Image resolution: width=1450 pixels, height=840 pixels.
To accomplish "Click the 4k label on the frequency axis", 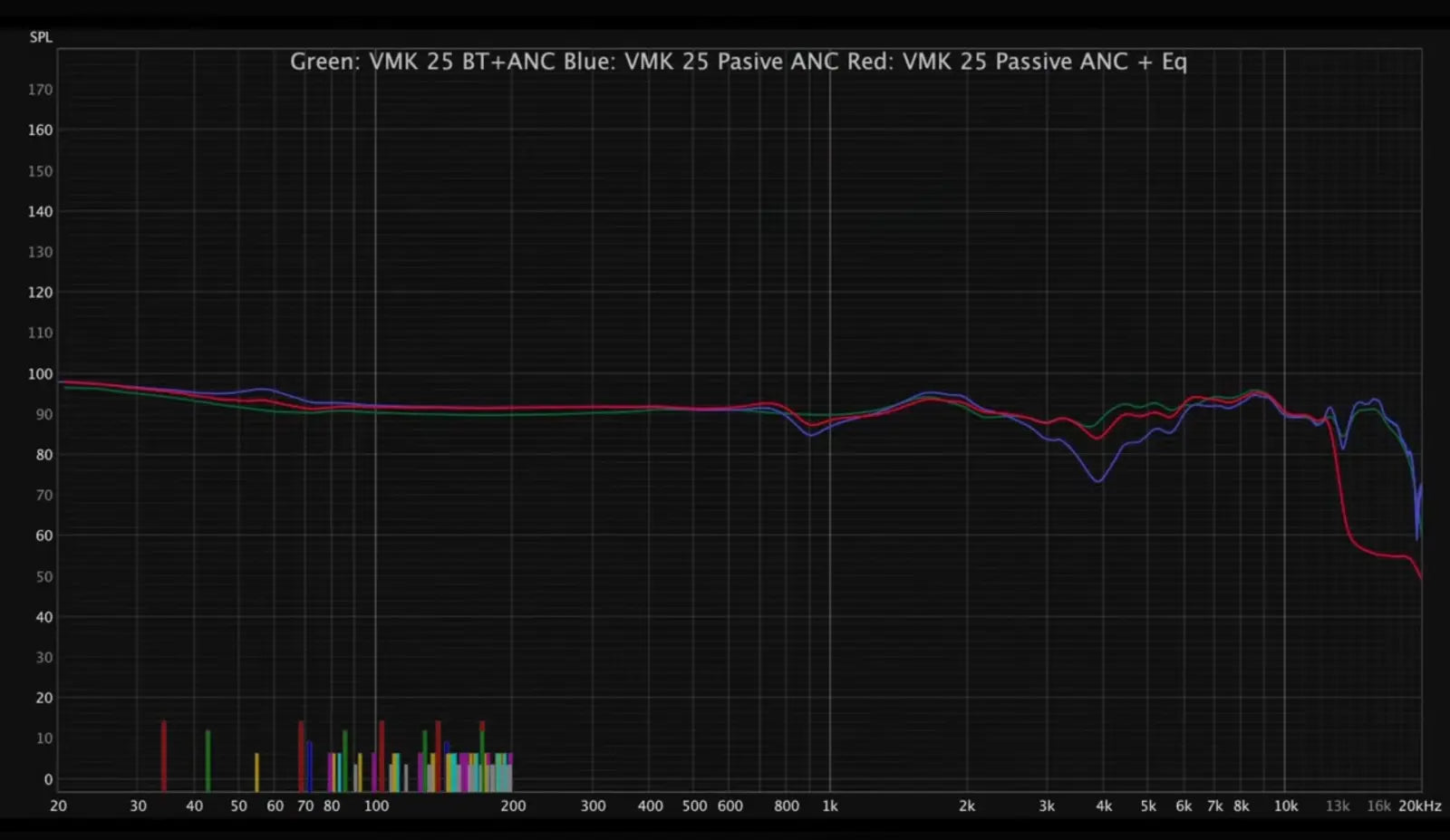I will (1104, 806).
